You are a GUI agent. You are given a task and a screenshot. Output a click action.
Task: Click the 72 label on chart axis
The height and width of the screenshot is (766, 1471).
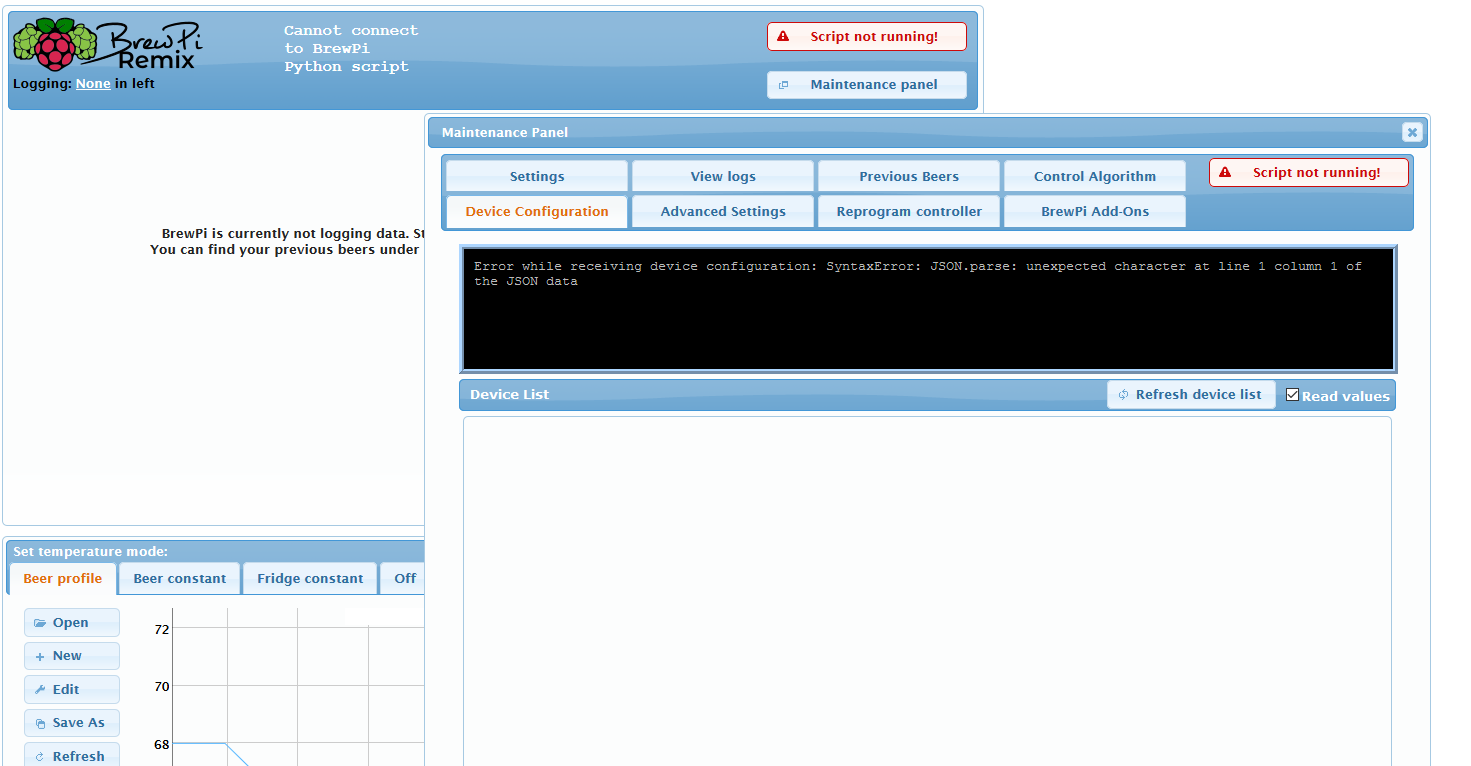click(x=162, y=630)
